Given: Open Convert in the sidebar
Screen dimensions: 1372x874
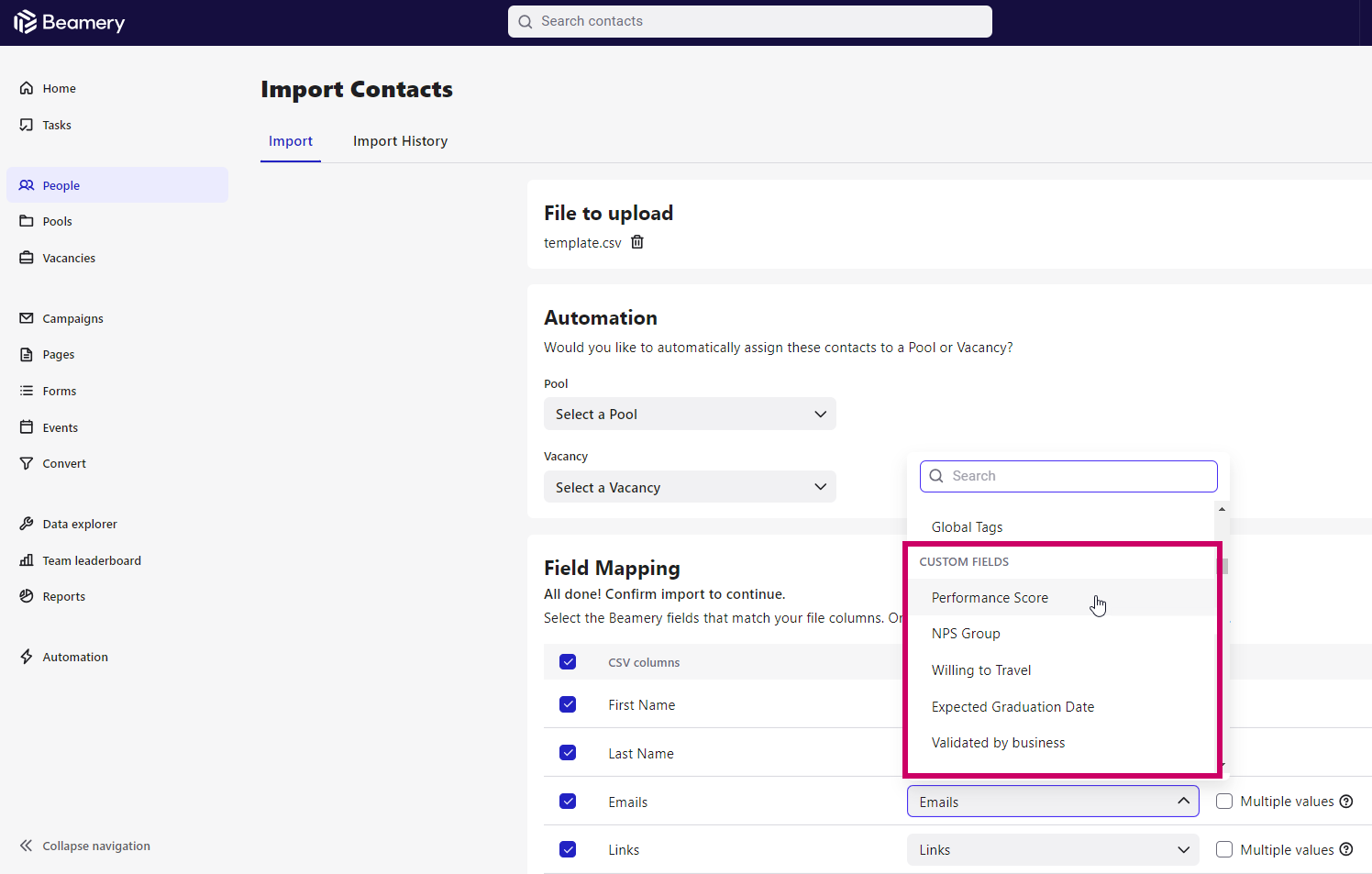Looking at the screenshot, I should (117, 464).
